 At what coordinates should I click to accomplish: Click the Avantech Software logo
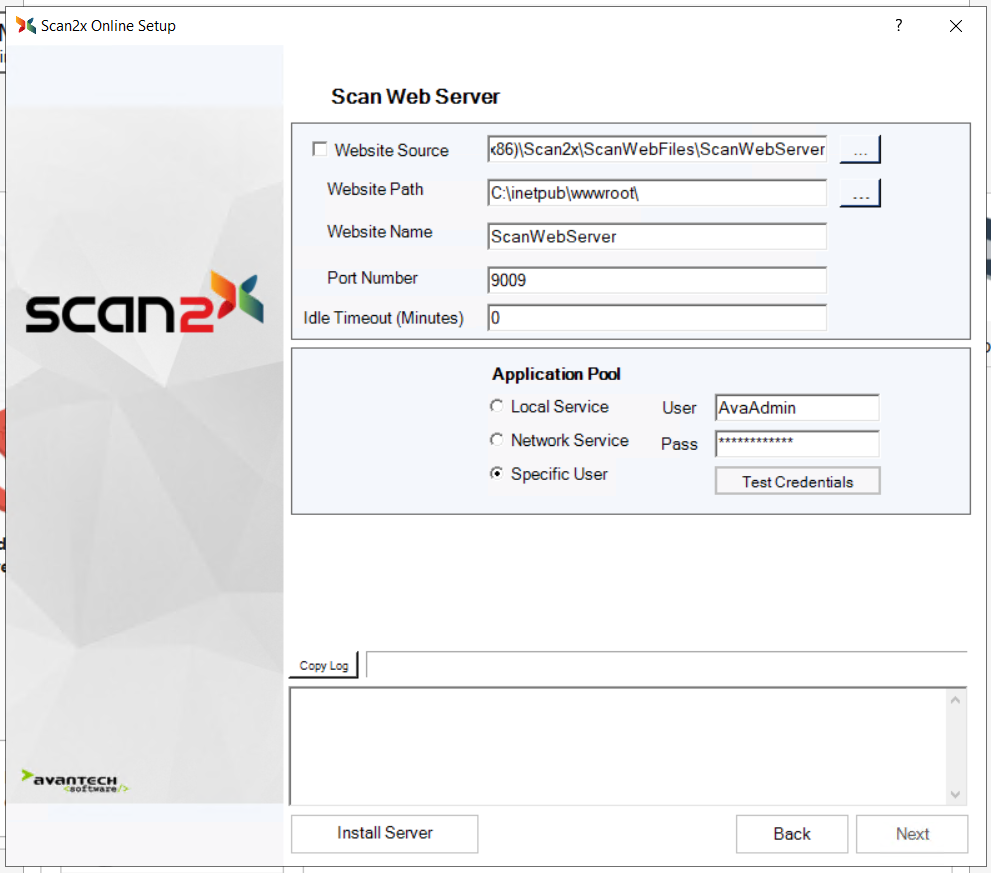[x=75, y=782]
